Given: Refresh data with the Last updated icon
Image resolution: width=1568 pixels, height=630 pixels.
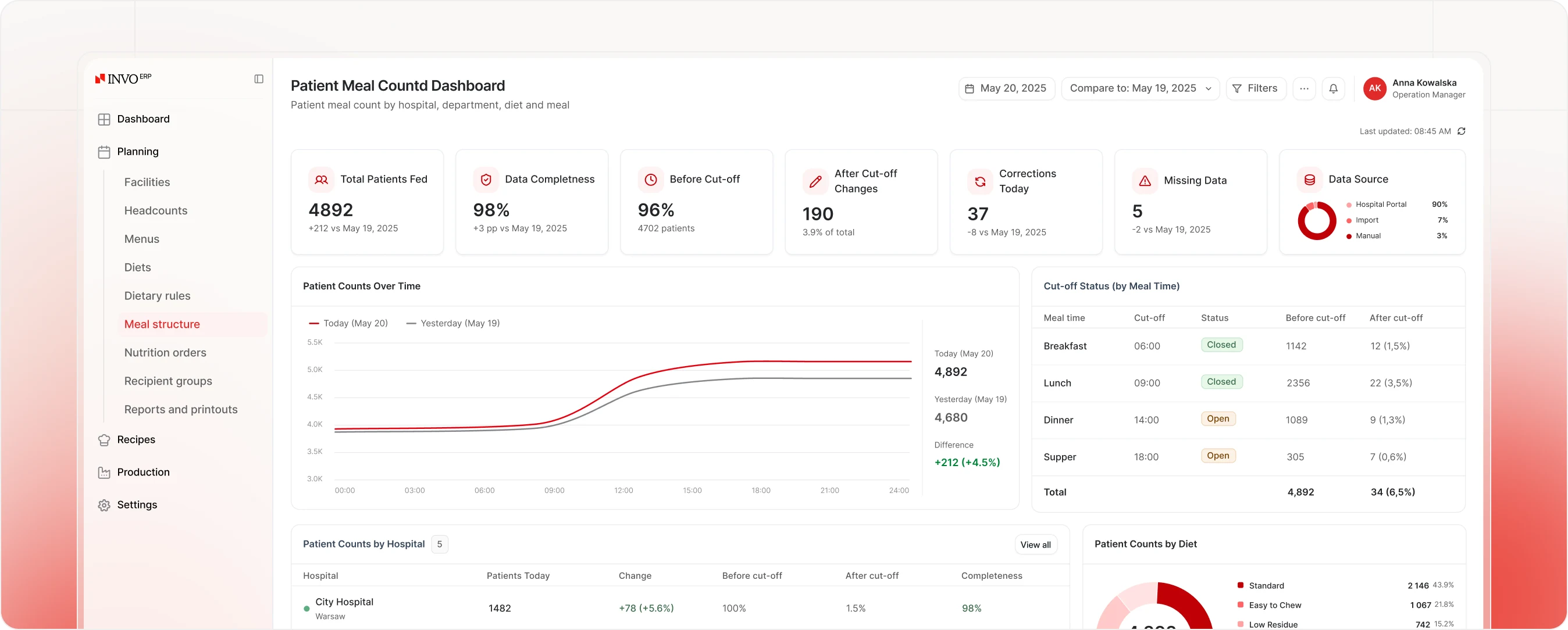Looking at the screenshot, I should 1462,131.
